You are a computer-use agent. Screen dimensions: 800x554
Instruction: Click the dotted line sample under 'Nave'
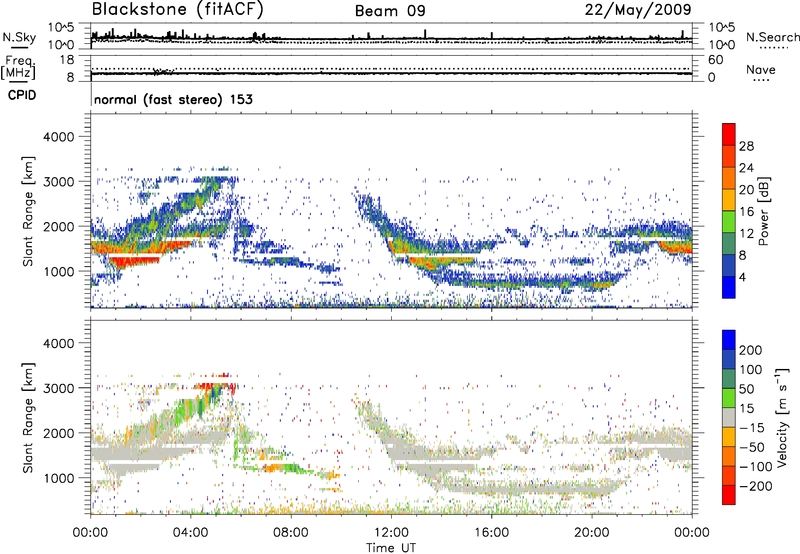point(761,80)
